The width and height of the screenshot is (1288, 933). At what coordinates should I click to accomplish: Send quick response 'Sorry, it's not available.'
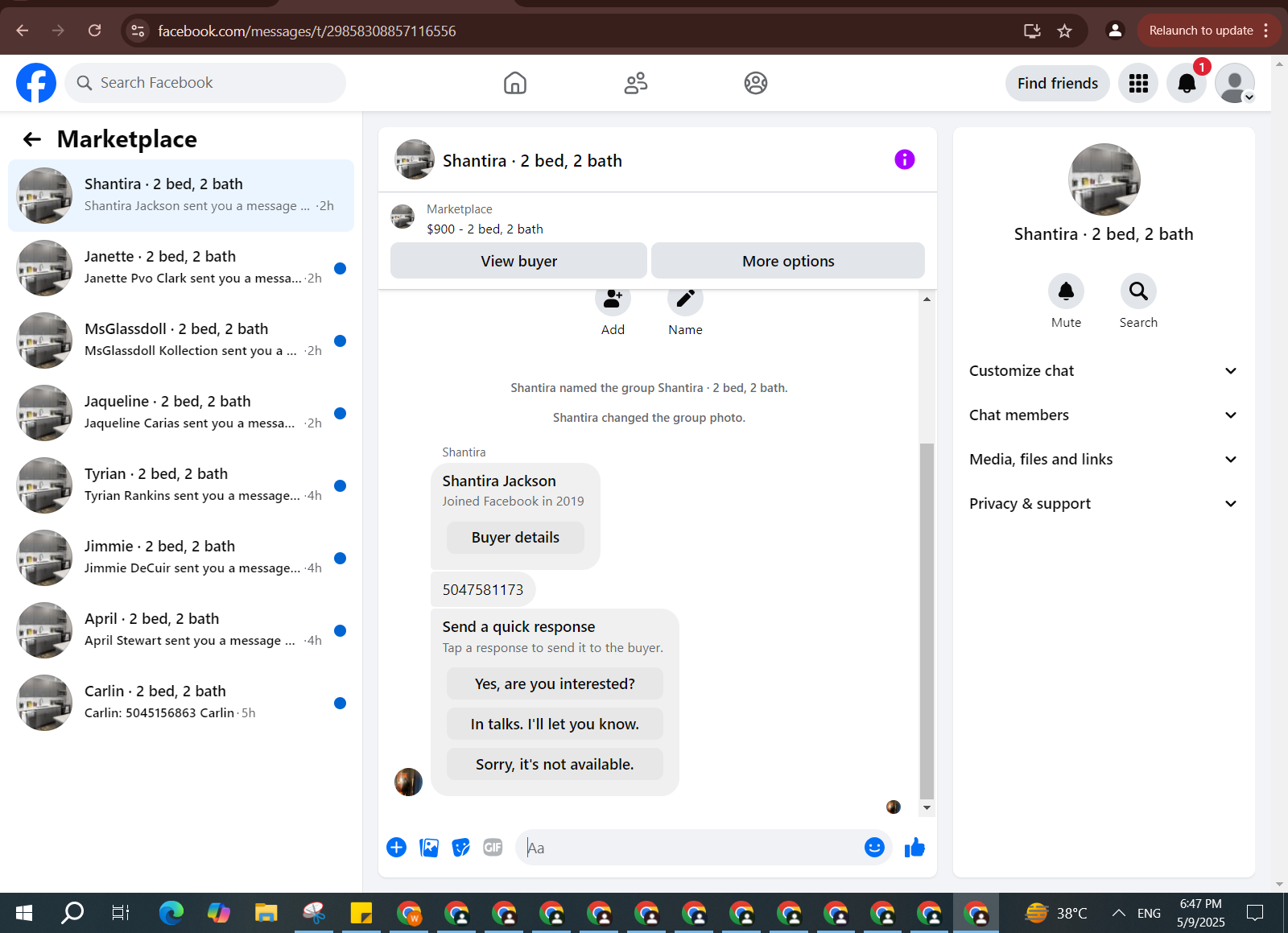[x=555, y=764]
